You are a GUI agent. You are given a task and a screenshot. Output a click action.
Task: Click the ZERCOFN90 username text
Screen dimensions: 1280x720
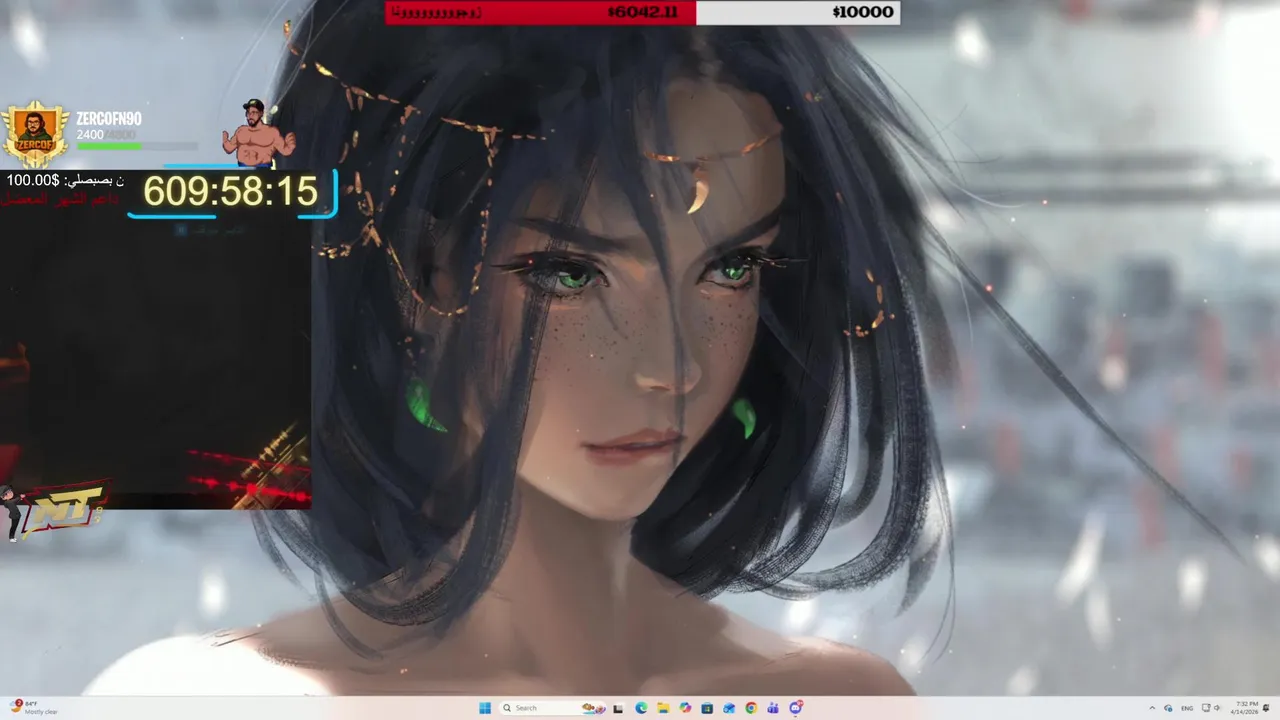pos(109,119)
